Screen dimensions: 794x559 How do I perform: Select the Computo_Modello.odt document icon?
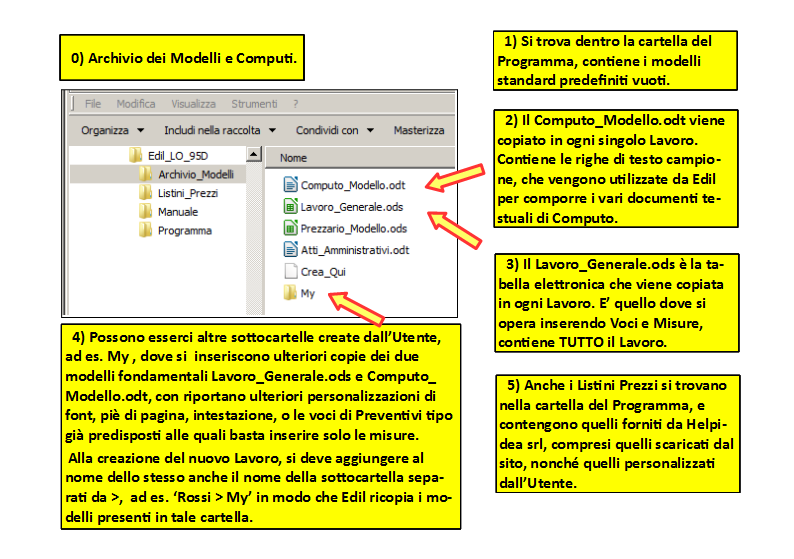[x=291, y=184]
